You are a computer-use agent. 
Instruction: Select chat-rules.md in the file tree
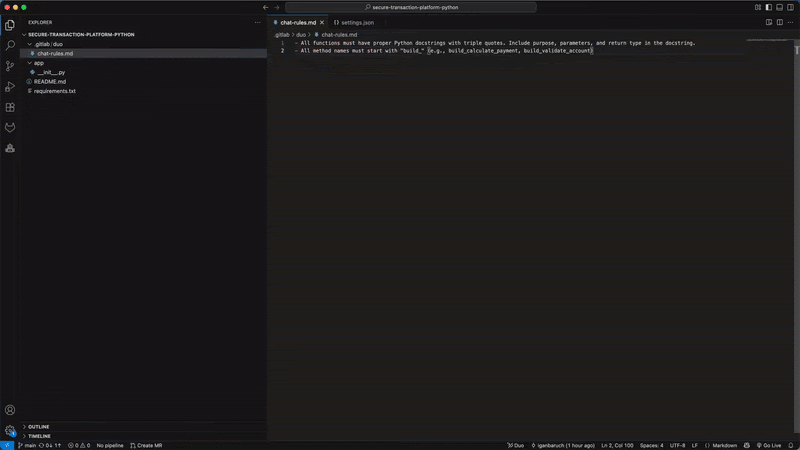pyautogui.click(x=55, y=54)
